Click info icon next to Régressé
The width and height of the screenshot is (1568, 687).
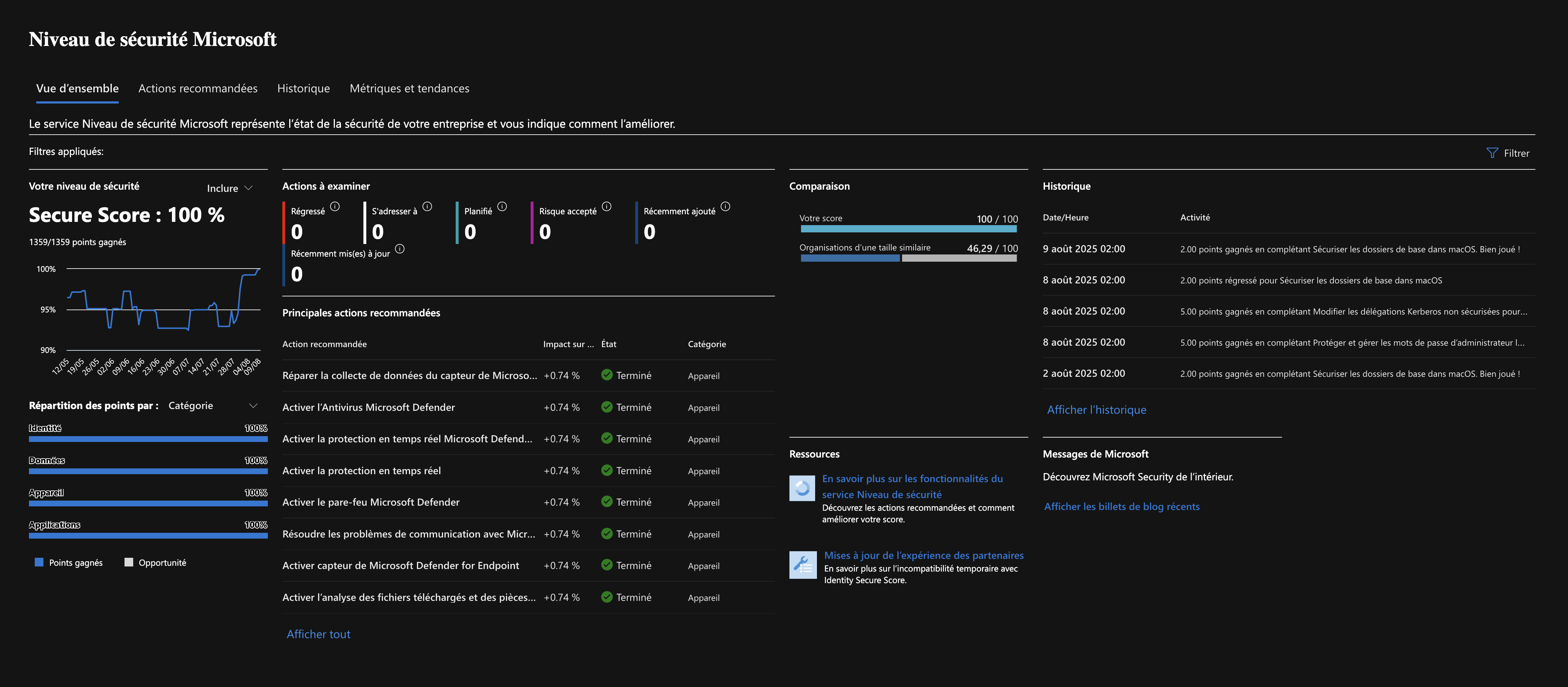pos(335,206)
